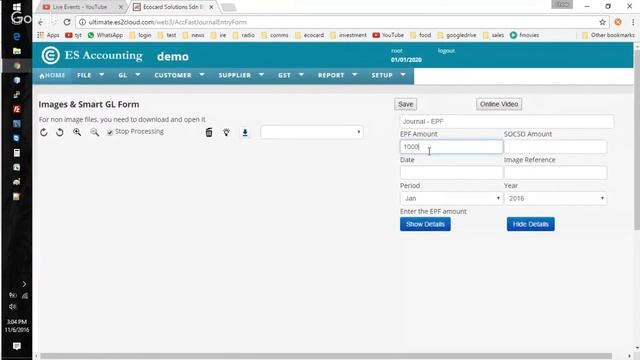Open YouTube bookmark
This screenshot has width=640, height=360.
388,35
